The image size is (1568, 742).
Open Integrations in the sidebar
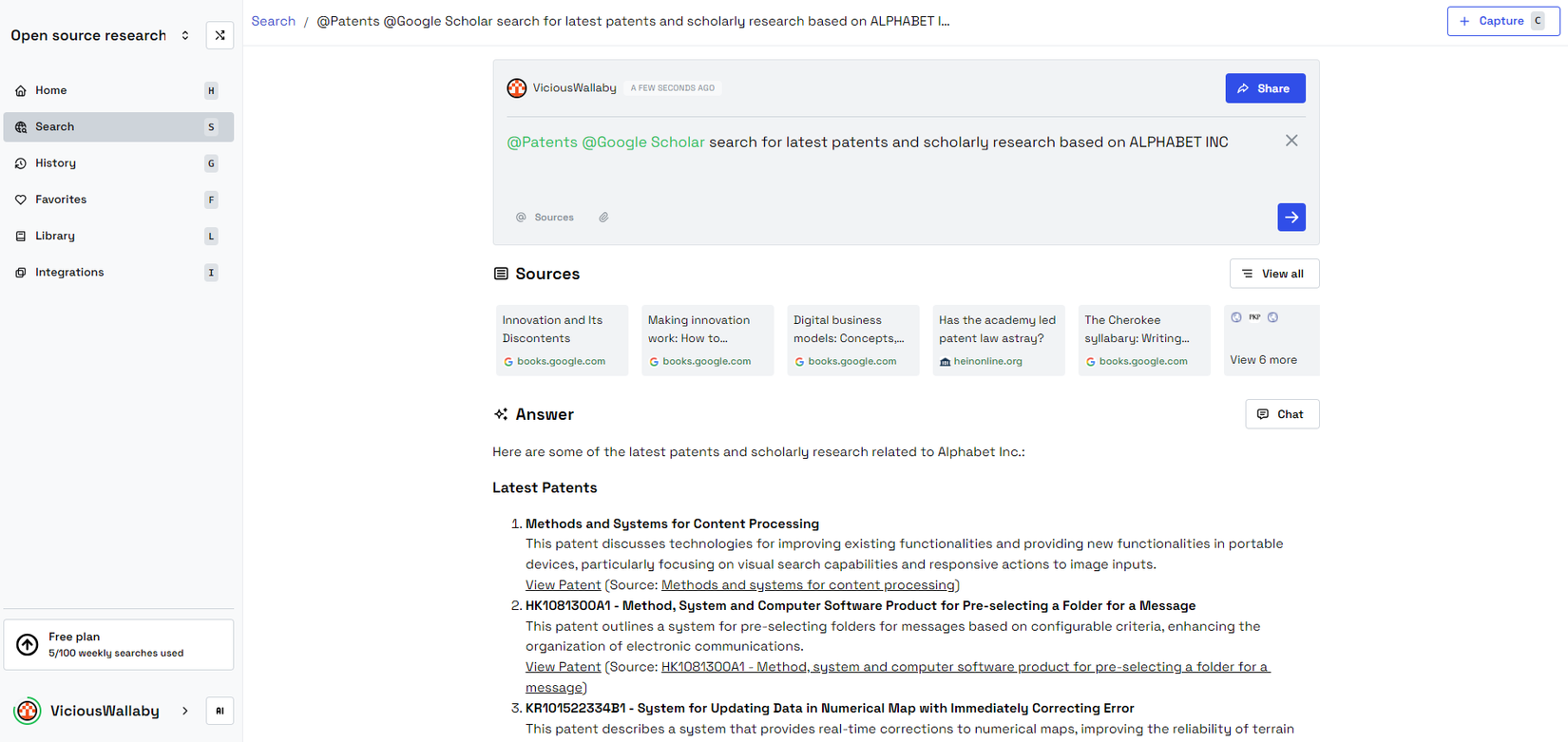tap(69, 273)
